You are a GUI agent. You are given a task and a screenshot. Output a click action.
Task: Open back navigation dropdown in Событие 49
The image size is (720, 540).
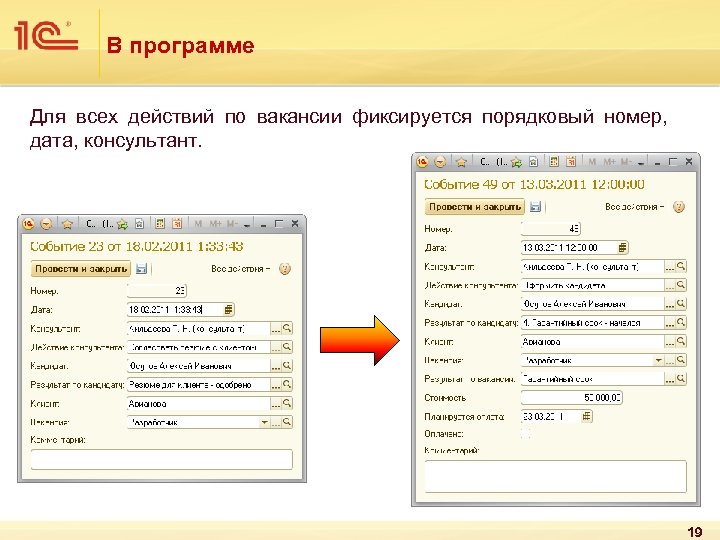(x=440, y=162)
